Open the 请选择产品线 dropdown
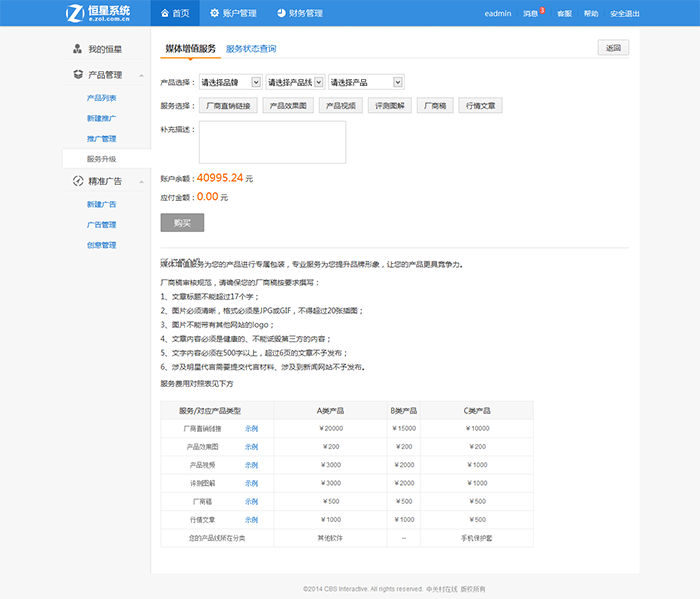Screen dimensions: 700x599 point(294,82)
